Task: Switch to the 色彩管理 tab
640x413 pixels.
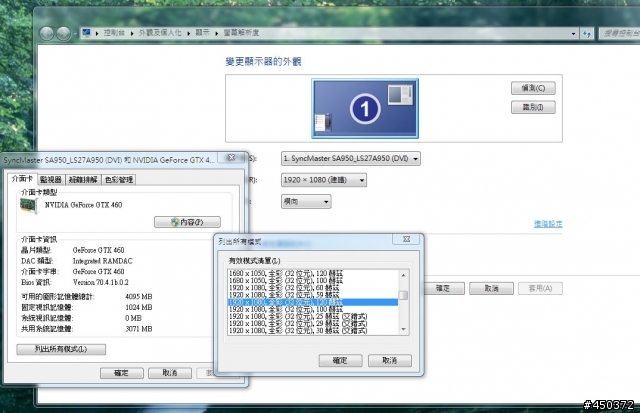Action: 119,180
